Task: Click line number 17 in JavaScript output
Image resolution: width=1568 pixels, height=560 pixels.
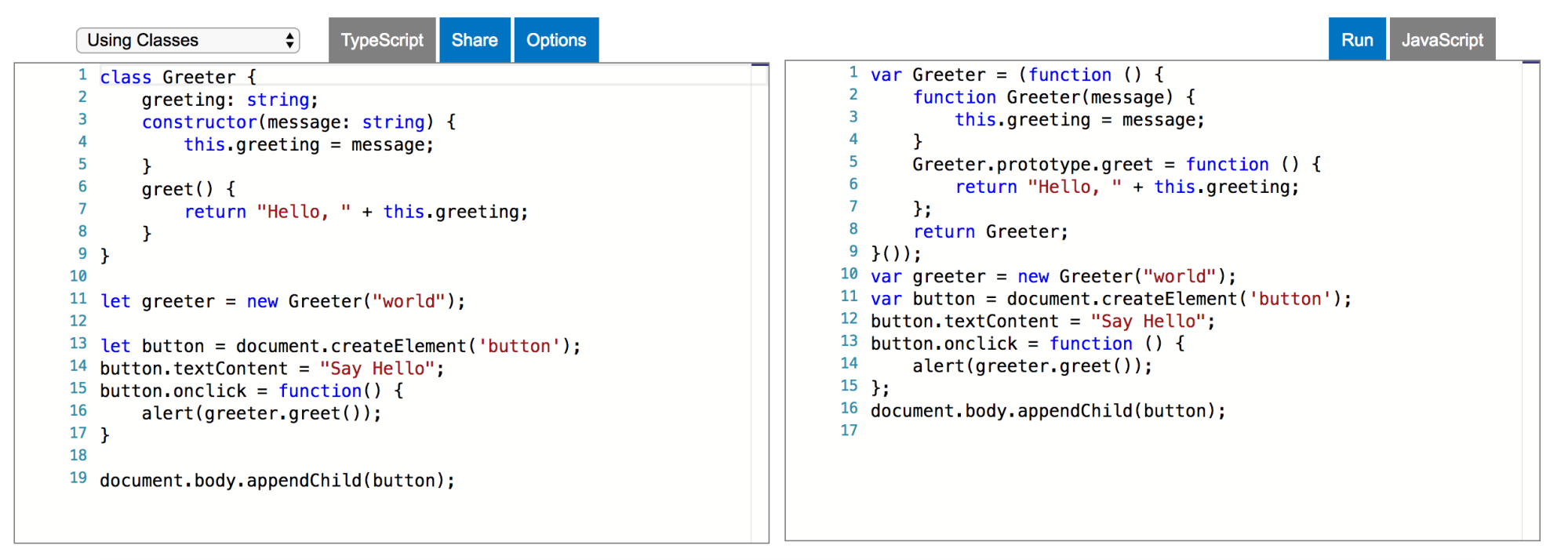Action: click(849, 431)
